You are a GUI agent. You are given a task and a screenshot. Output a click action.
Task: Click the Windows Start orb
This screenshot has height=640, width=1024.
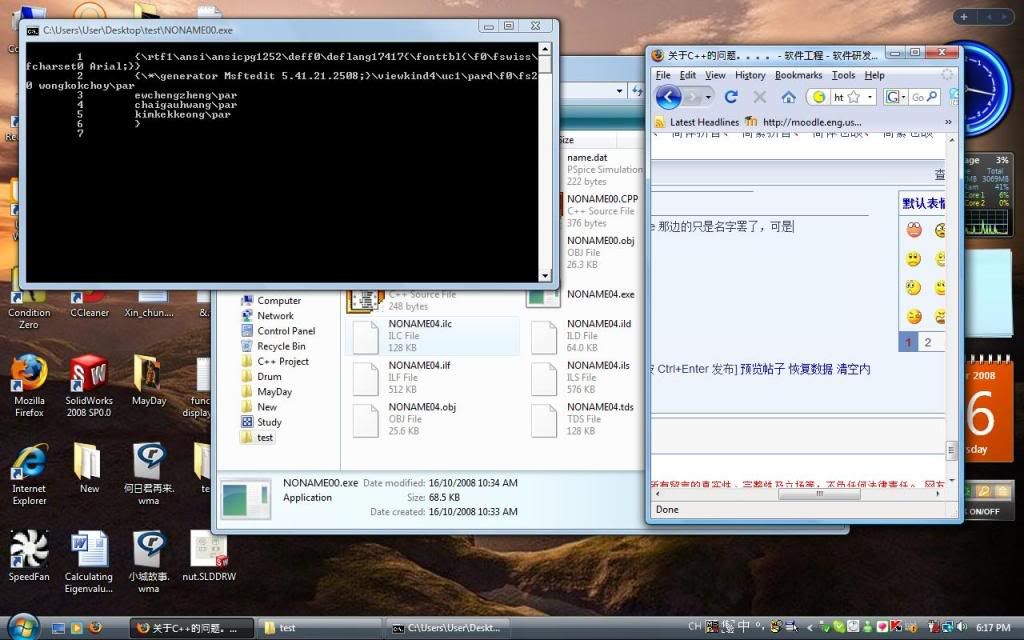pos(21,627)
